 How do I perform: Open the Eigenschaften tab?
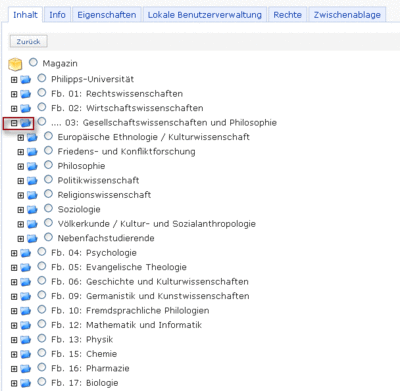pos(107,15)
